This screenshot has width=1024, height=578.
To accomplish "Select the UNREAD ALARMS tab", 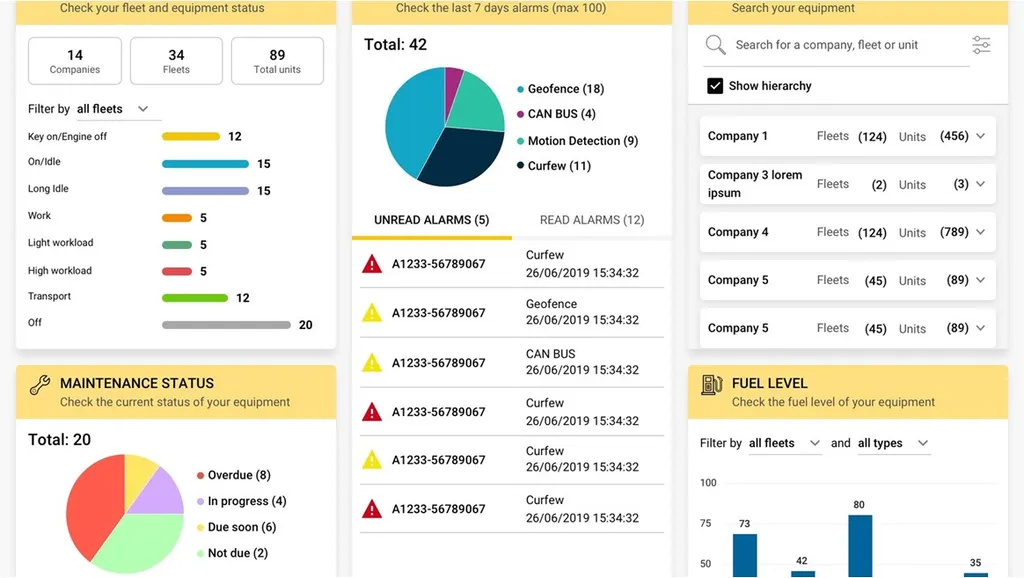I will pyautogui.click(x=432, y=220).
